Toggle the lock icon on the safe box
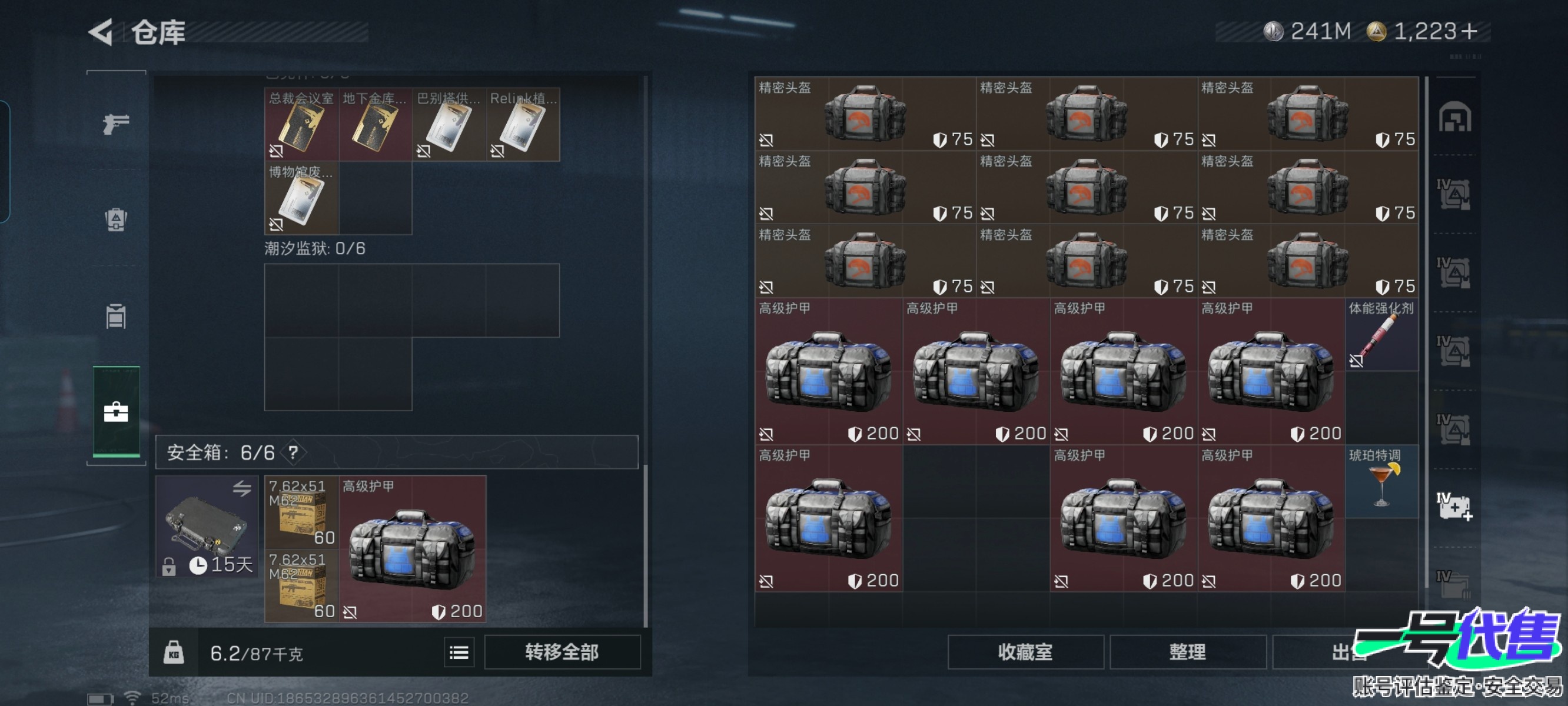The image size is (1568, 706). pos(168,567)
